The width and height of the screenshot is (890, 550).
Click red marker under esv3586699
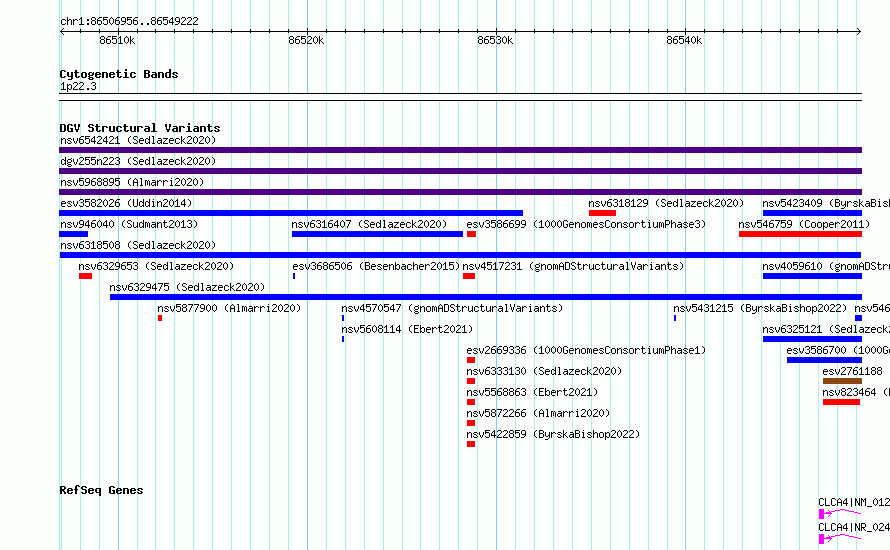click(x=471, y=234)
